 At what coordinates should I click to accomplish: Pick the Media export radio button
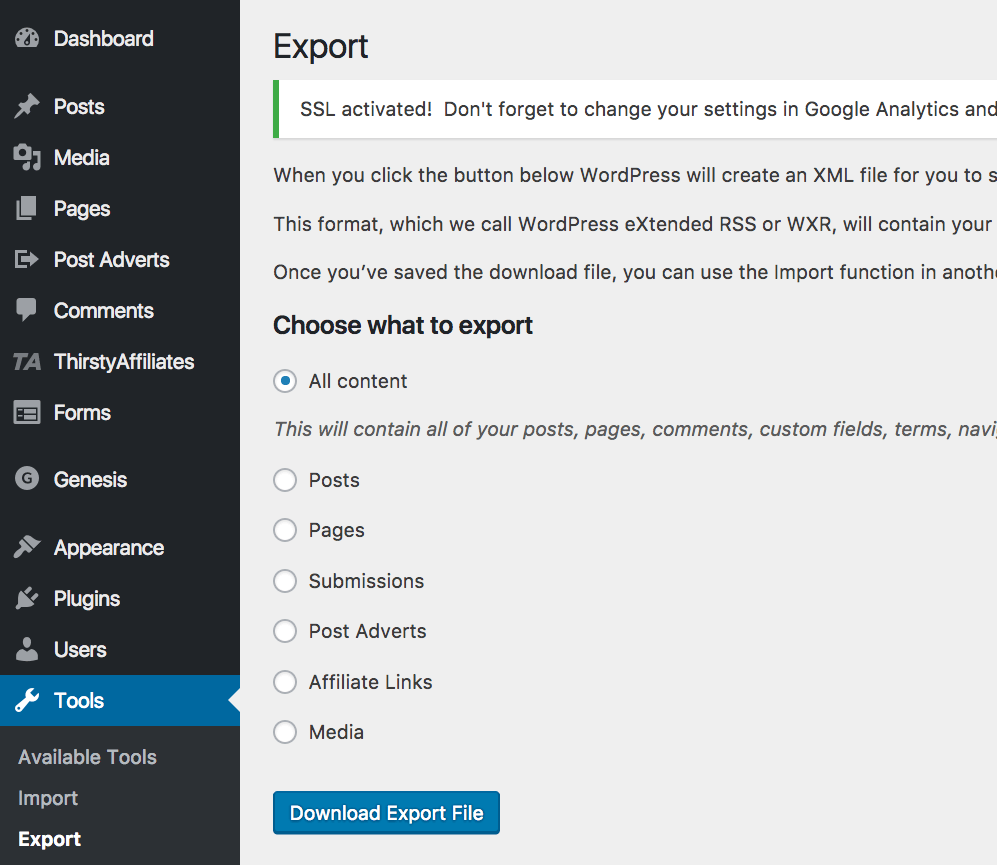tap(285, 732)
